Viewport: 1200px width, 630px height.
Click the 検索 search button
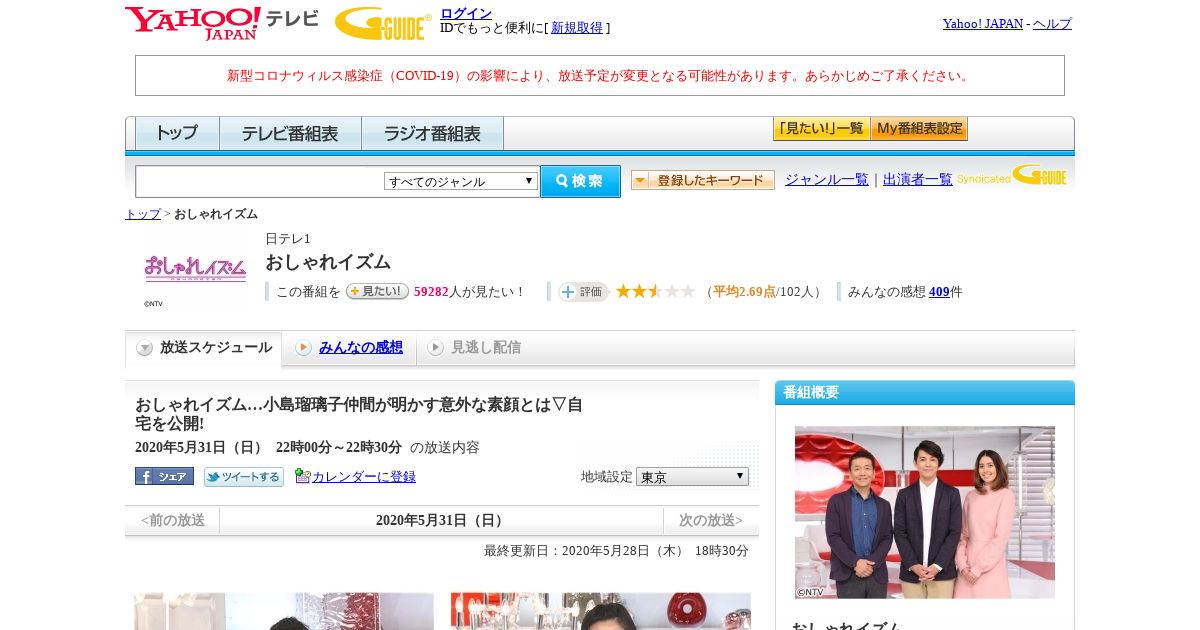coord(580,181)
